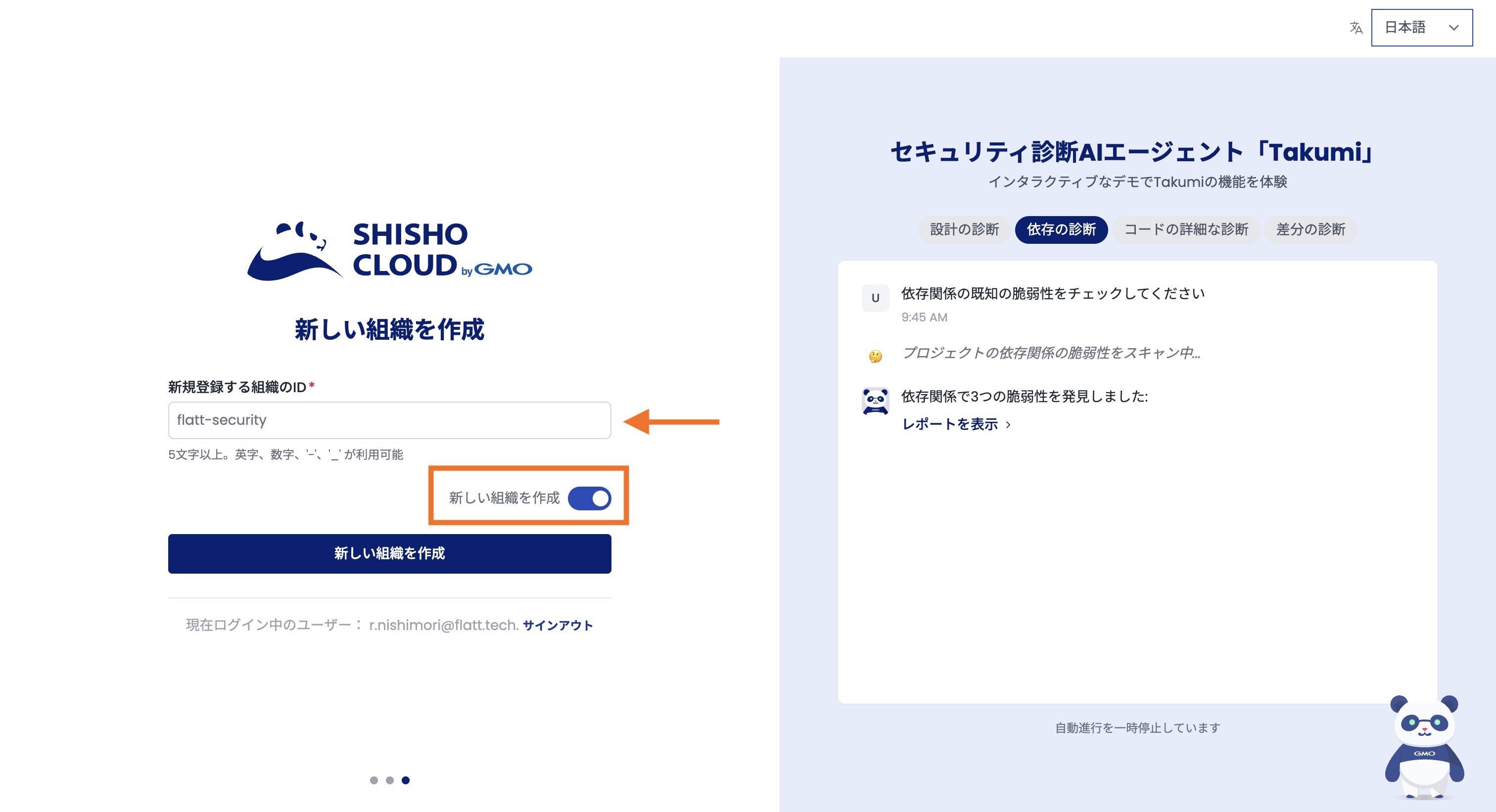Screen dimensions: 1496x812
Task: Click the Takumi panda avatar in chat
Action: pos(875,401)
